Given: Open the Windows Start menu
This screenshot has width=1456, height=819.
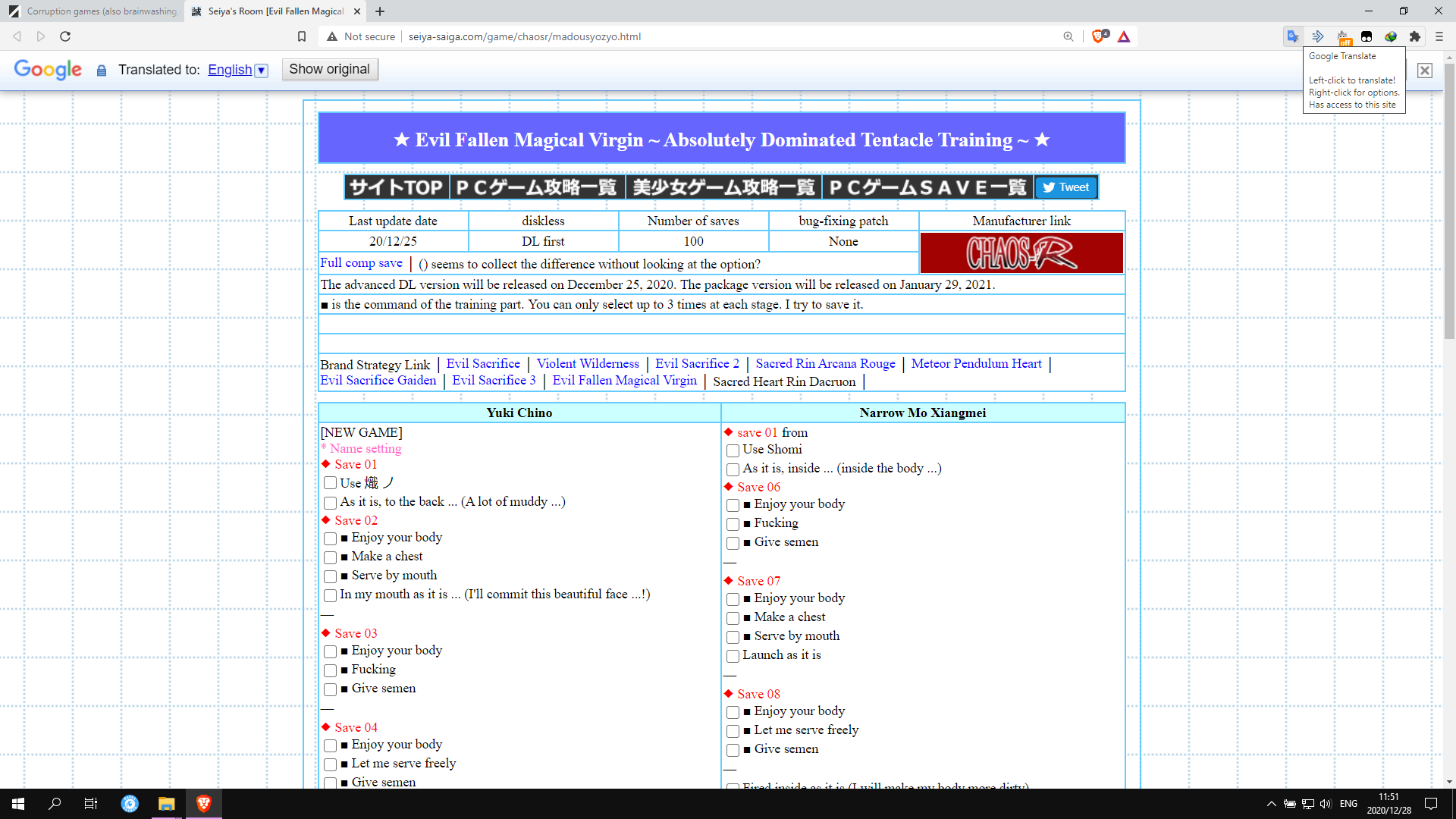Looking at the screenshot, I should (x=18, y=804).
